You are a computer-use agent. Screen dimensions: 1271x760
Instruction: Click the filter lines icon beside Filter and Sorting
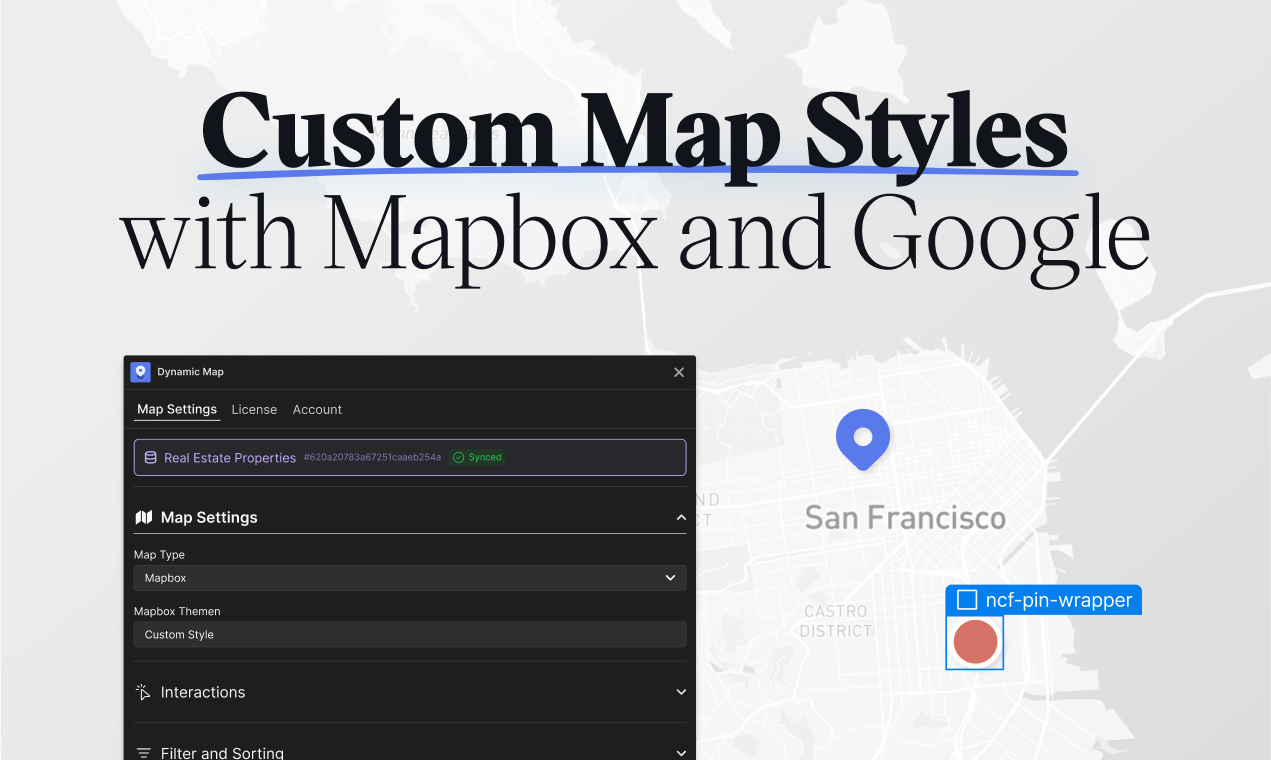142,751
